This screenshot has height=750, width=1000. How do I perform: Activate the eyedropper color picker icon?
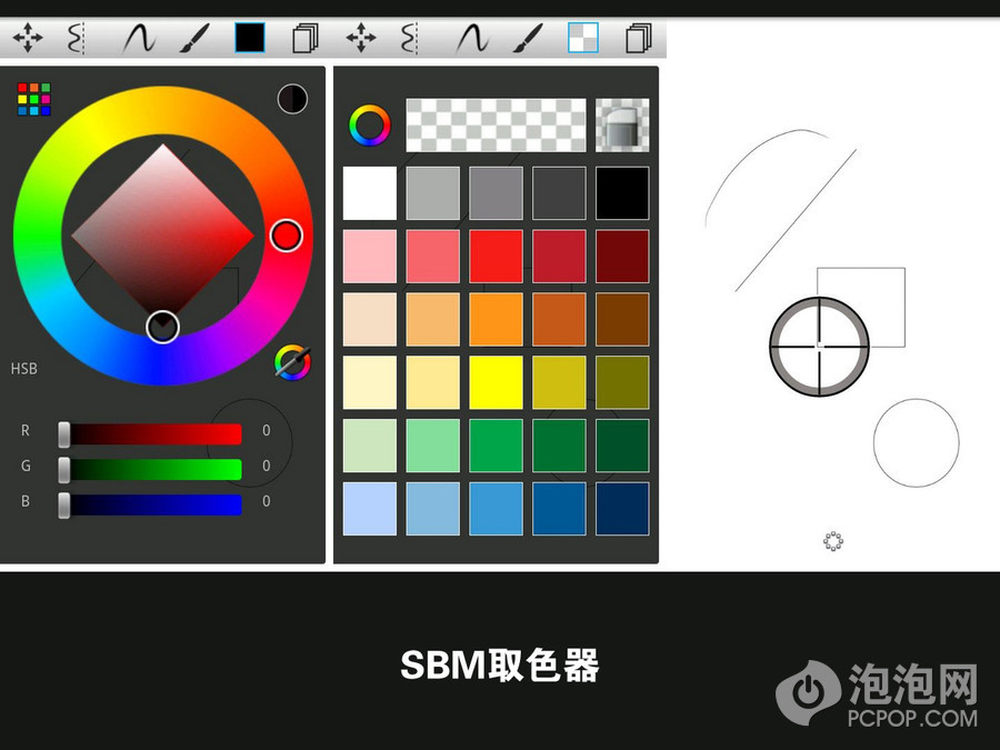293,362
